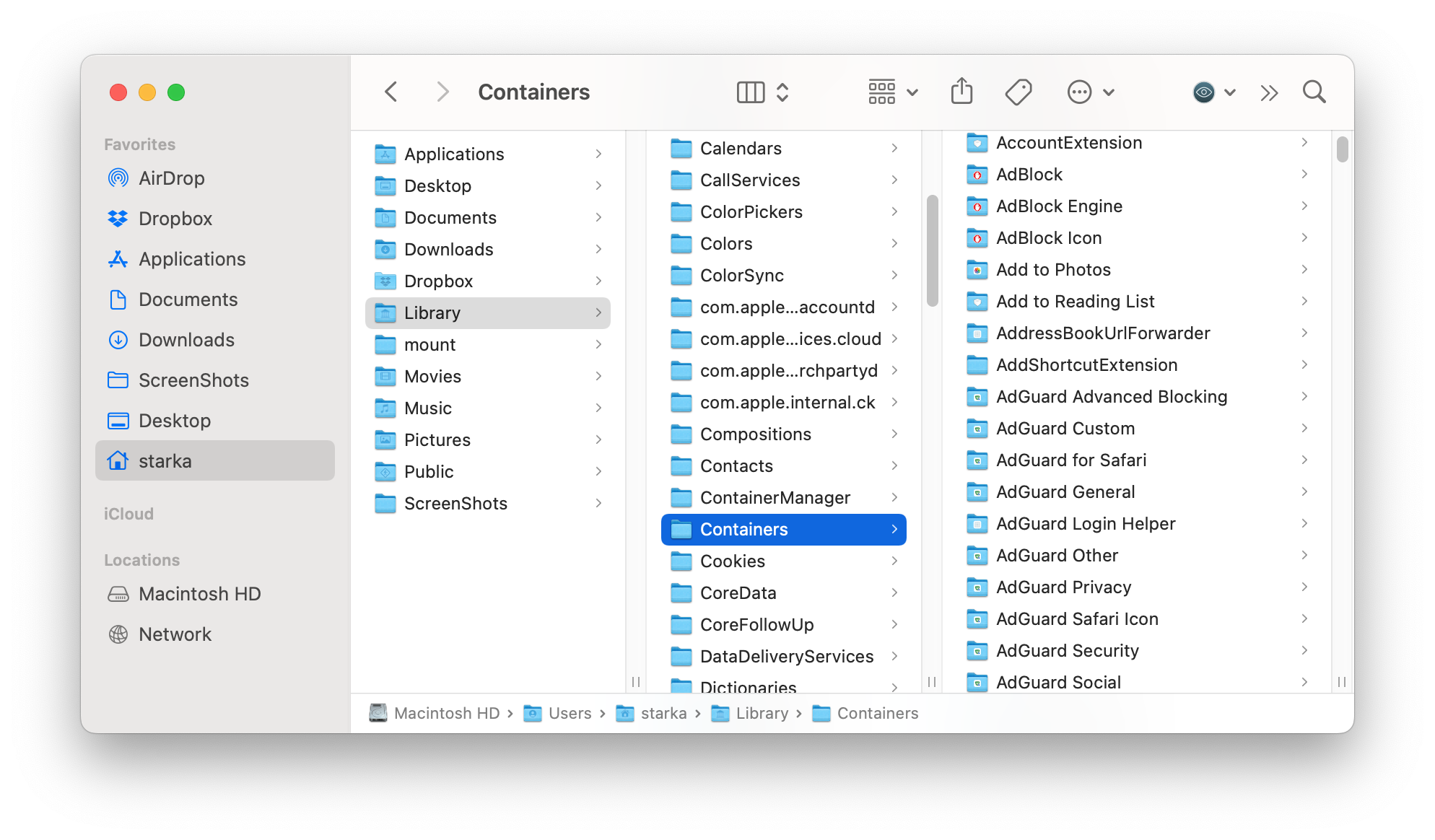Click the Search magnifier icon
This screenshot has height=840, width=1435.
[1314, 92]
